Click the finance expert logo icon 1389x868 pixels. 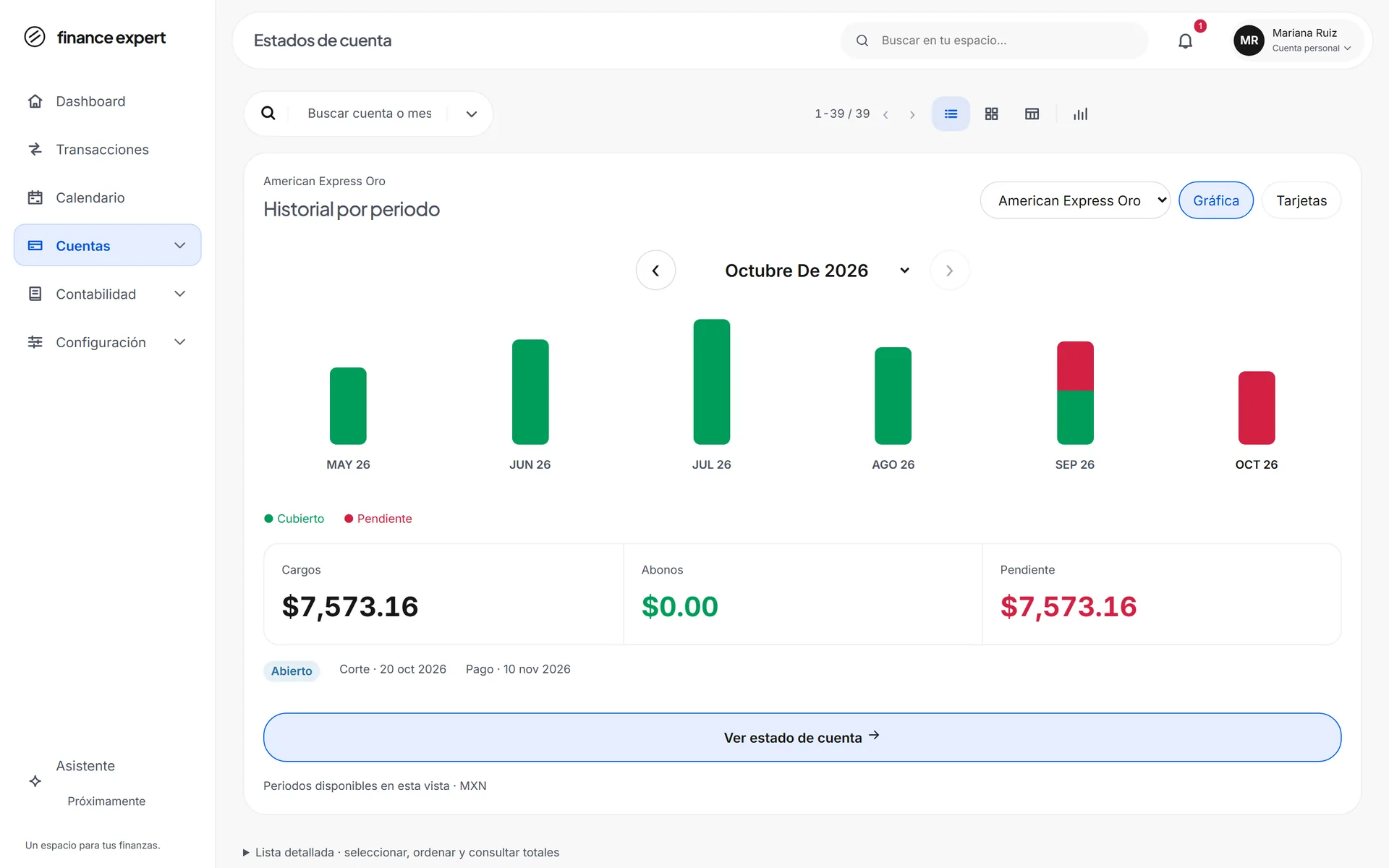point(35,37)
